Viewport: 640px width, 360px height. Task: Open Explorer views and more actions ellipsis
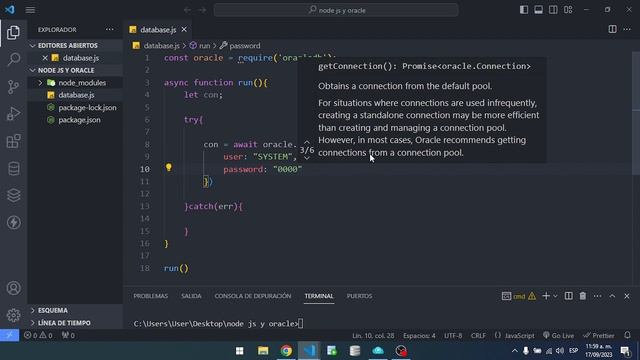coord(109,29)
